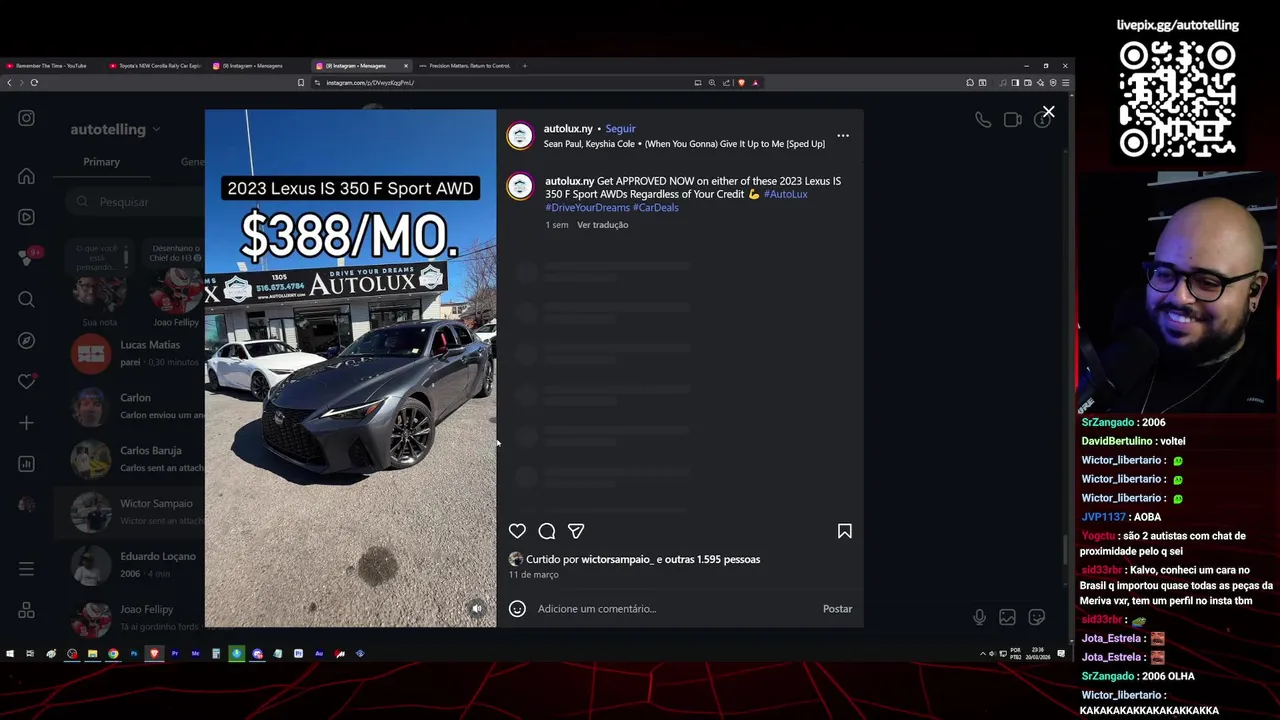Screen dimensions: 1280x720
Task: Open the Search magnifier in sidebar
Action: tap(26, 299)
